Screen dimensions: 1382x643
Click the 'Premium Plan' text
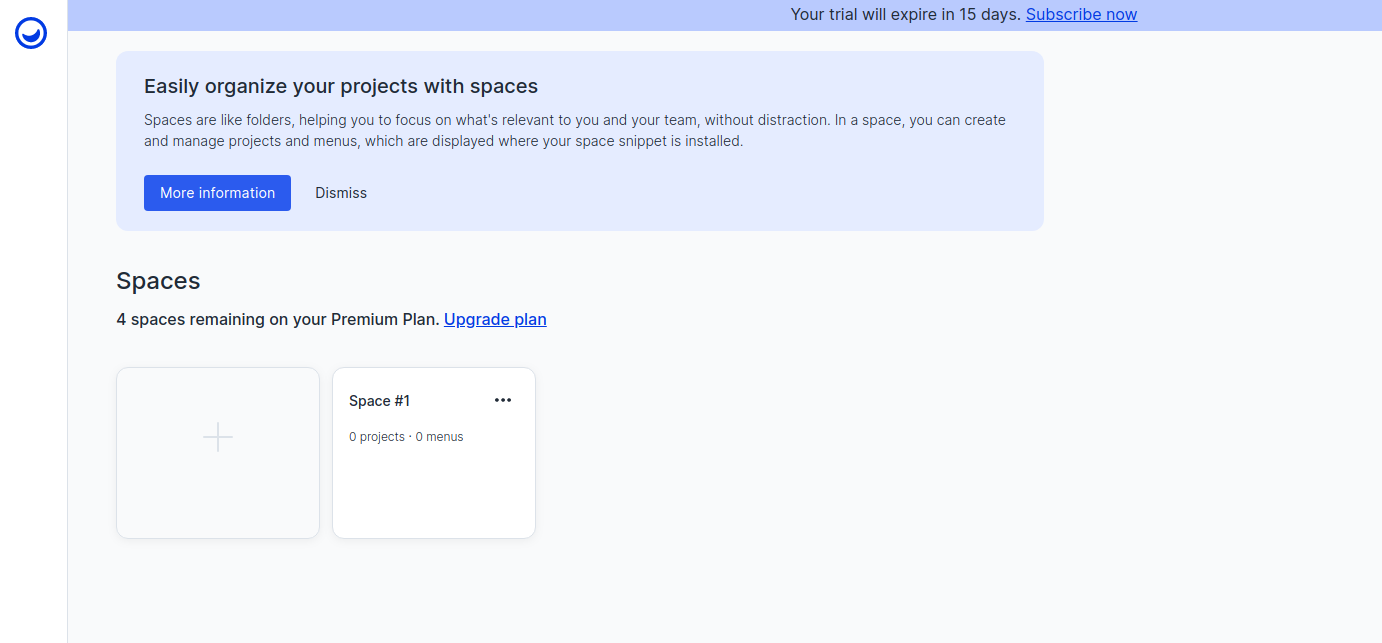click(x=384, y=319)
